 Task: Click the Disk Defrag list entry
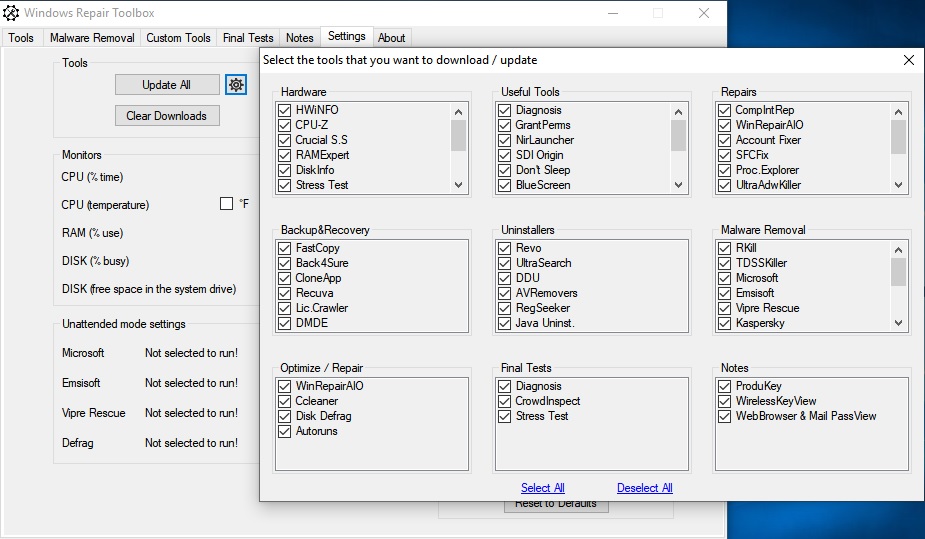click(323, 416)
